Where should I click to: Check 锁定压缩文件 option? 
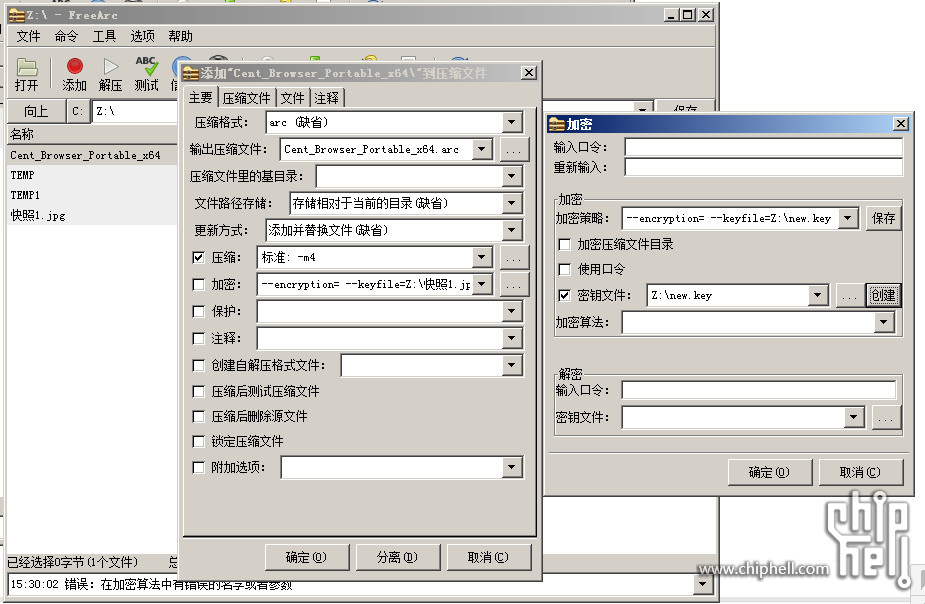(198, 441)
